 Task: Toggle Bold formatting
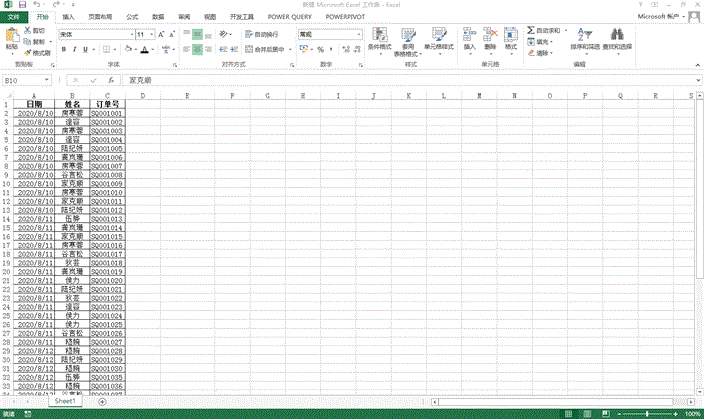[x=62, y=49]
